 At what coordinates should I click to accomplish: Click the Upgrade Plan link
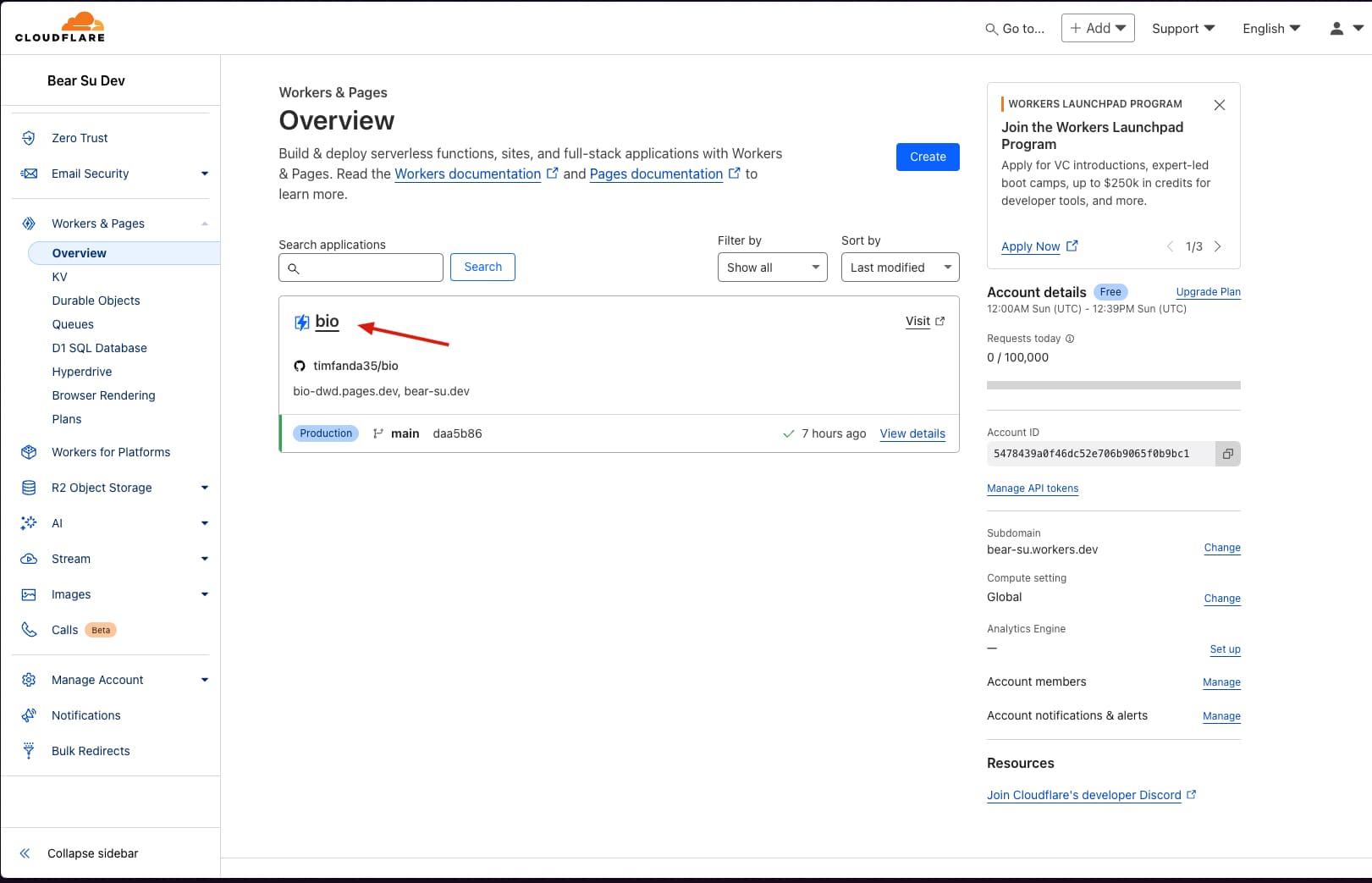[1208, 292]
